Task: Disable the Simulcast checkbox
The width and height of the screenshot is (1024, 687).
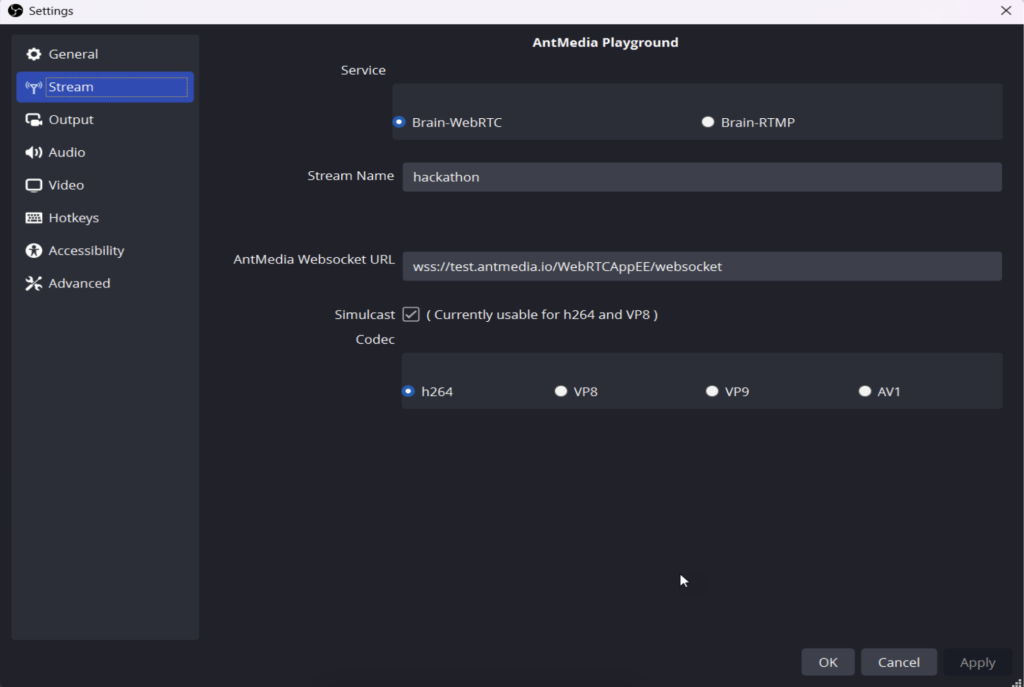Action: click(x=411, y=315)
